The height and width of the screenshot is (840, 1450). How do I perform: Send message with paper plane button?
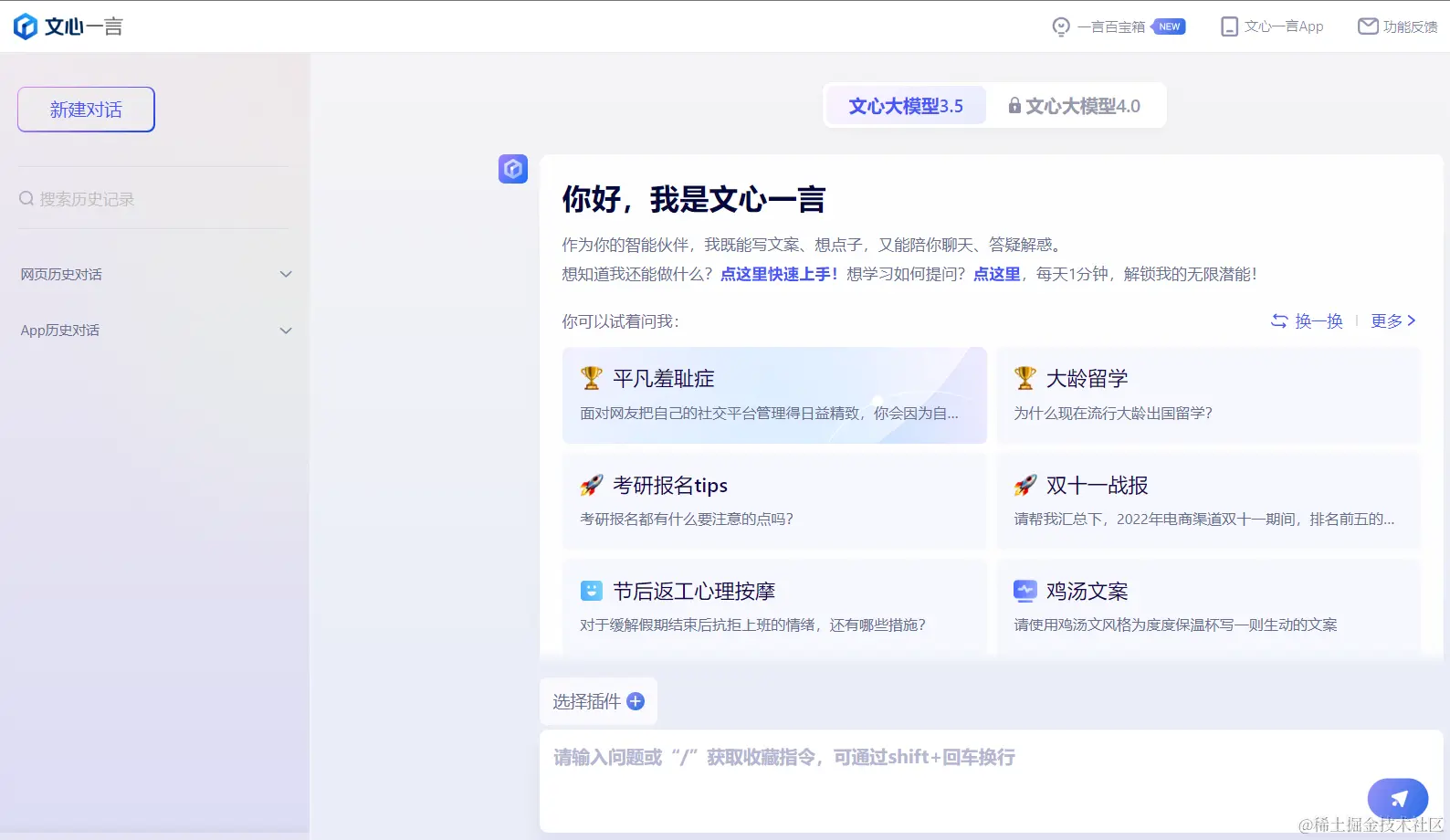tap(1398, 799)
